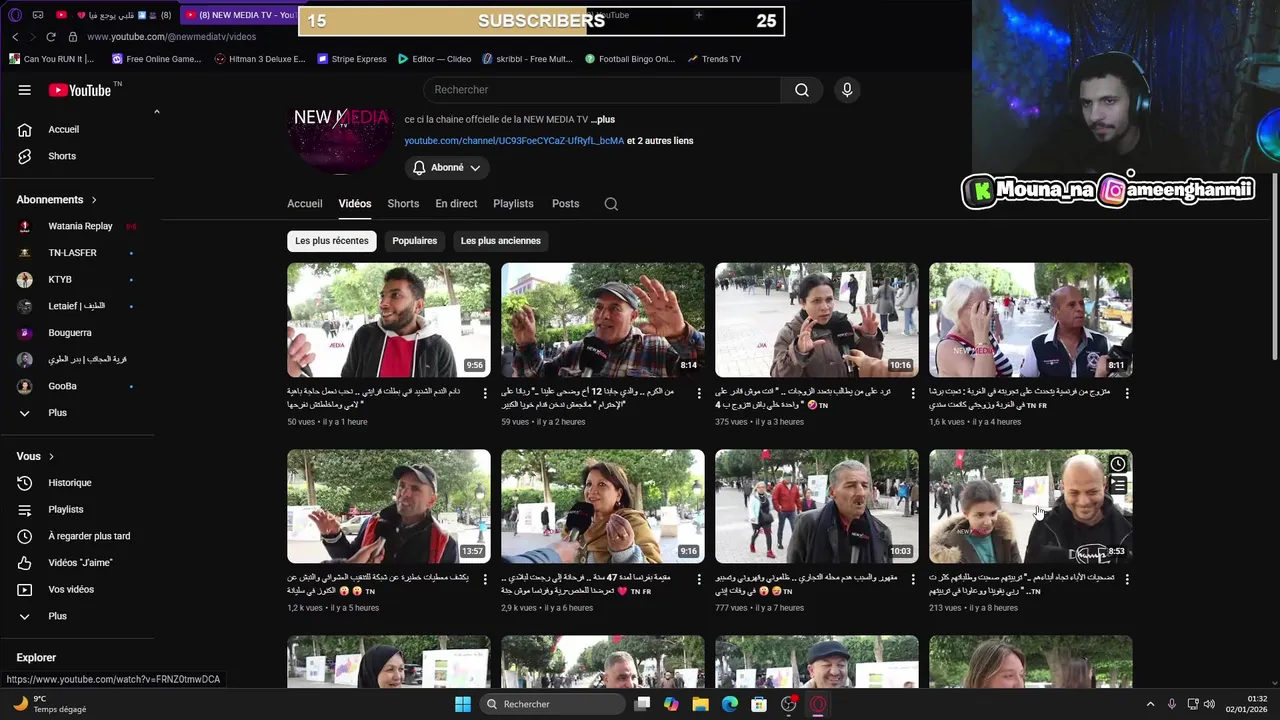Screen dimensions: 1280x720
Task: Reload the page in browser
Action: pos(51,37)
